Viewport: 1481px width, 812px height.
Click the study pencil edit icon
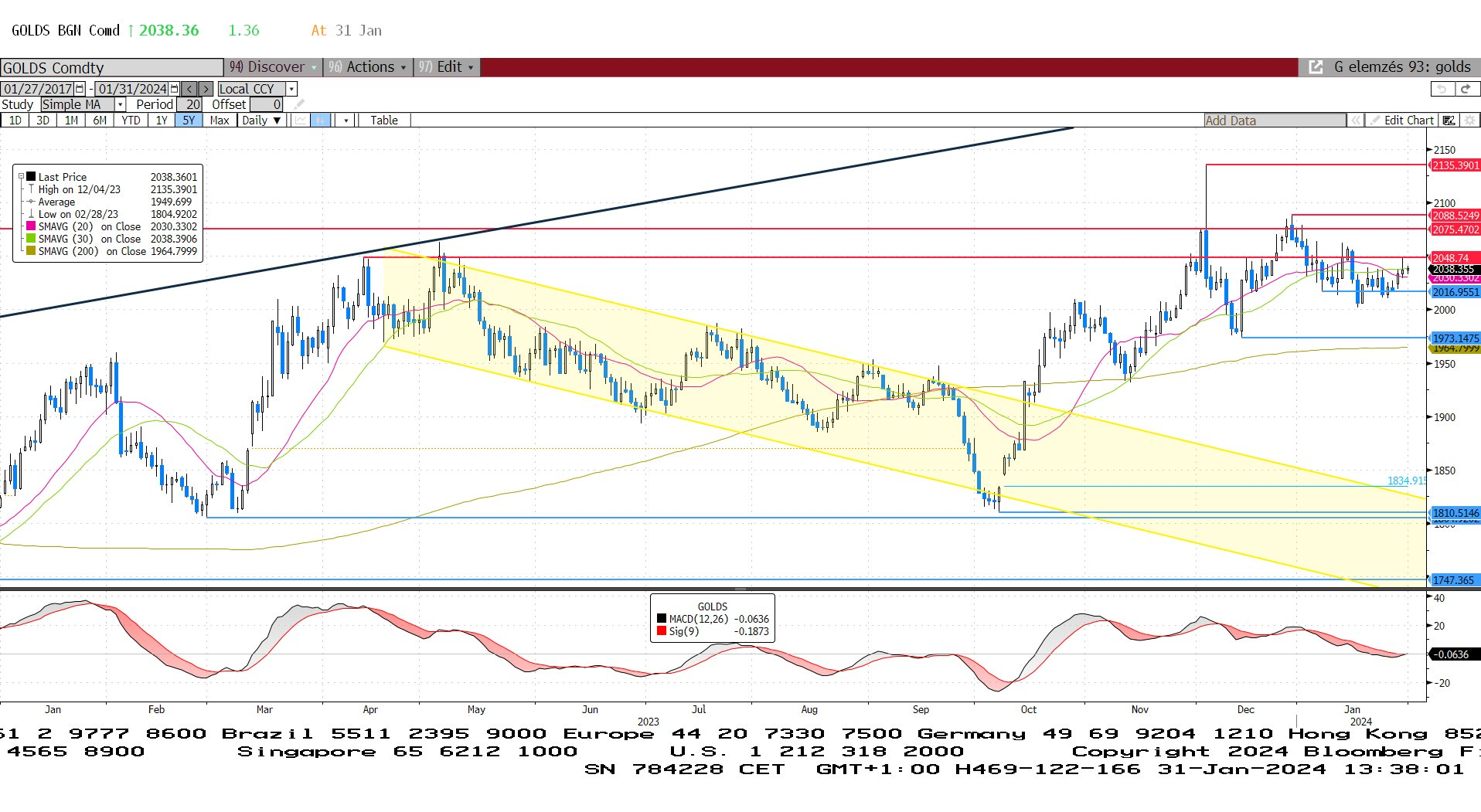pos(299,104)
